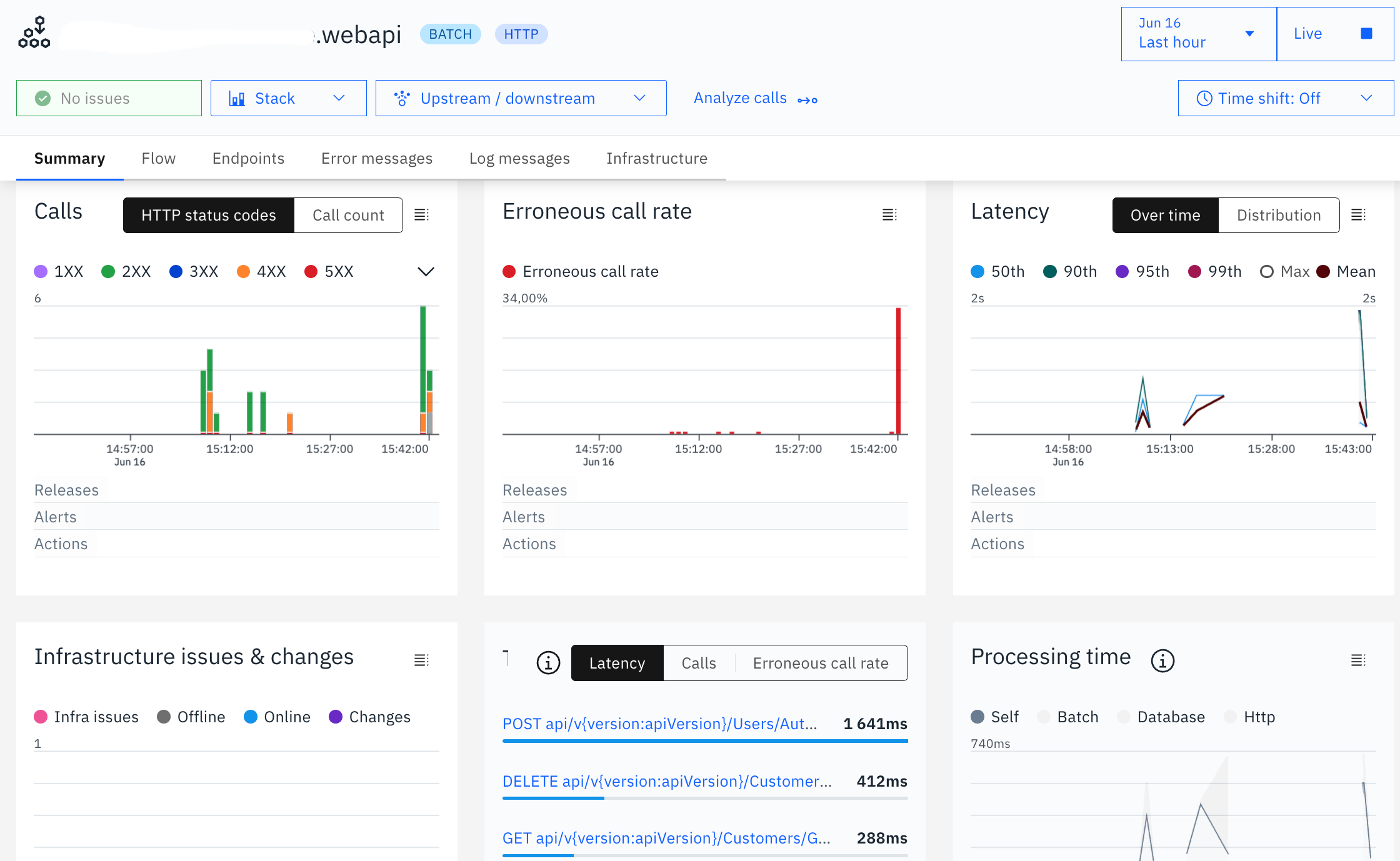Click the Stack bar chart icon
Image resolution: width=1400 pixels, height=861 pixels.
pyautogui.click(x=237, y=98)
